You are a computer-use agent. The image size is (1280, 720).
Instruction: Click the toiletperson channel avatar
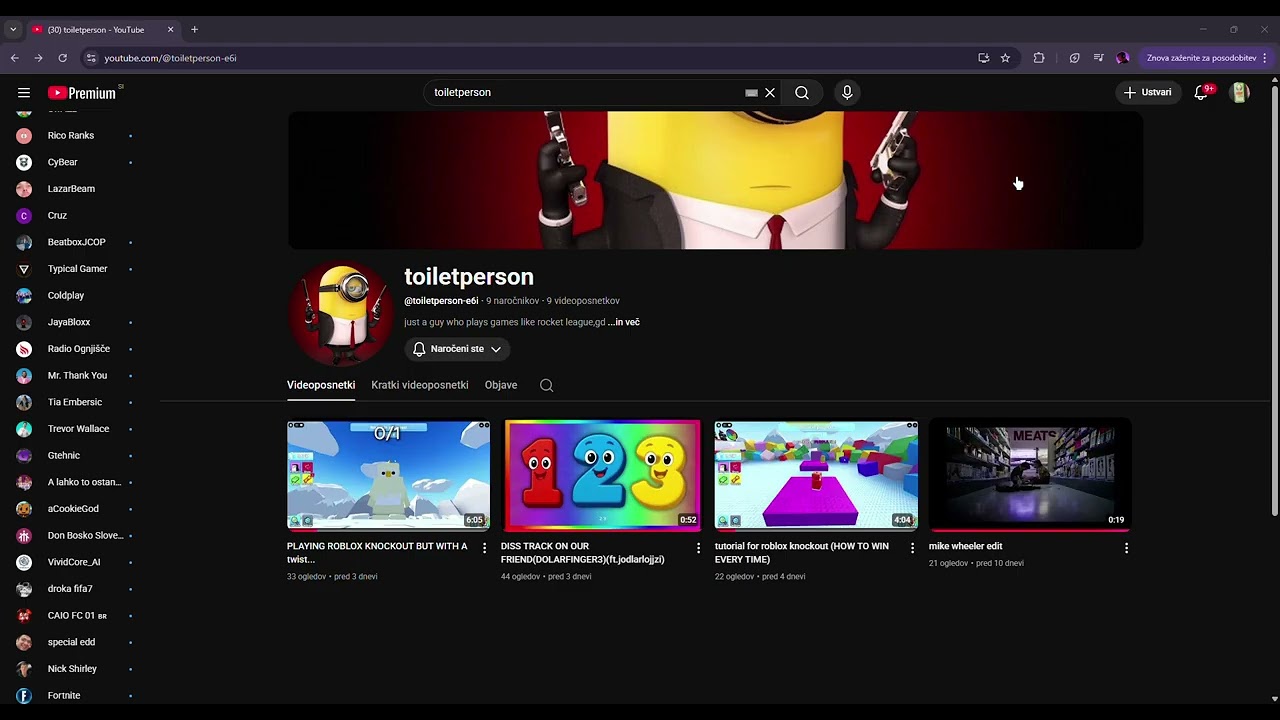[341, 313]
